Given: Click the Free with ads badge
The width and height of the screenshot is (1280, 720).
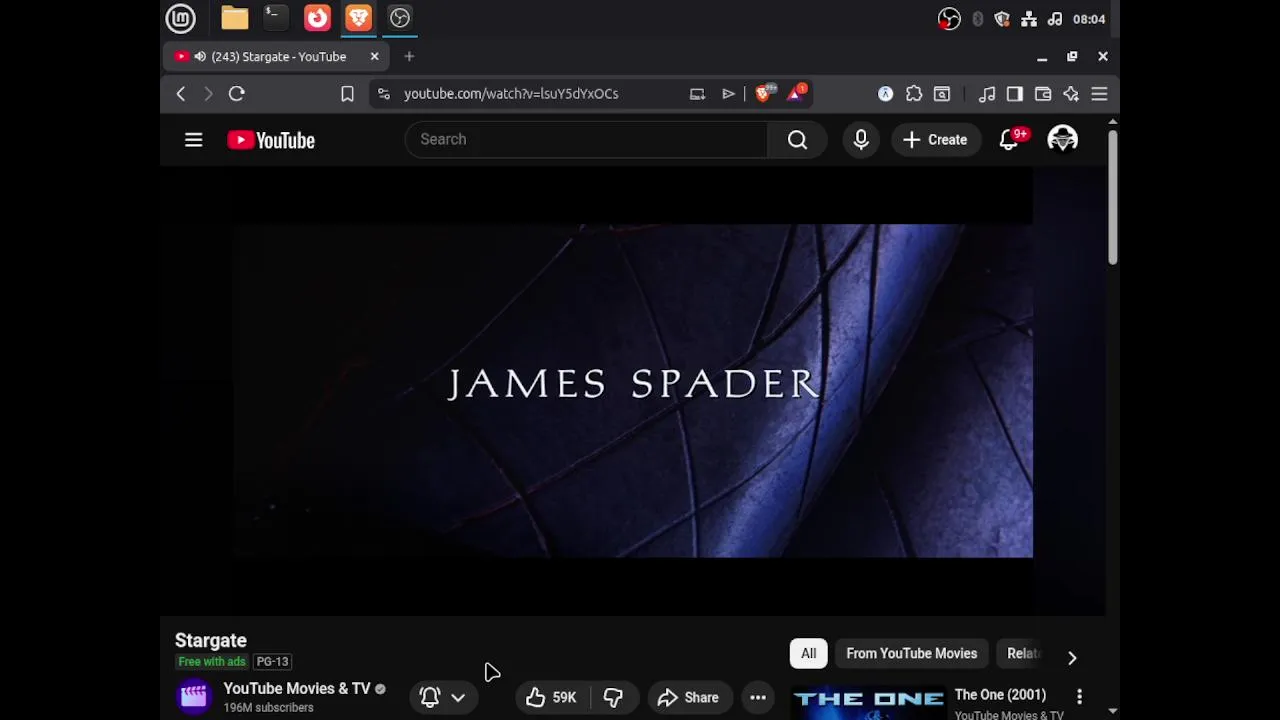Looking at the screenshot, I should click(x=212, y=662).
